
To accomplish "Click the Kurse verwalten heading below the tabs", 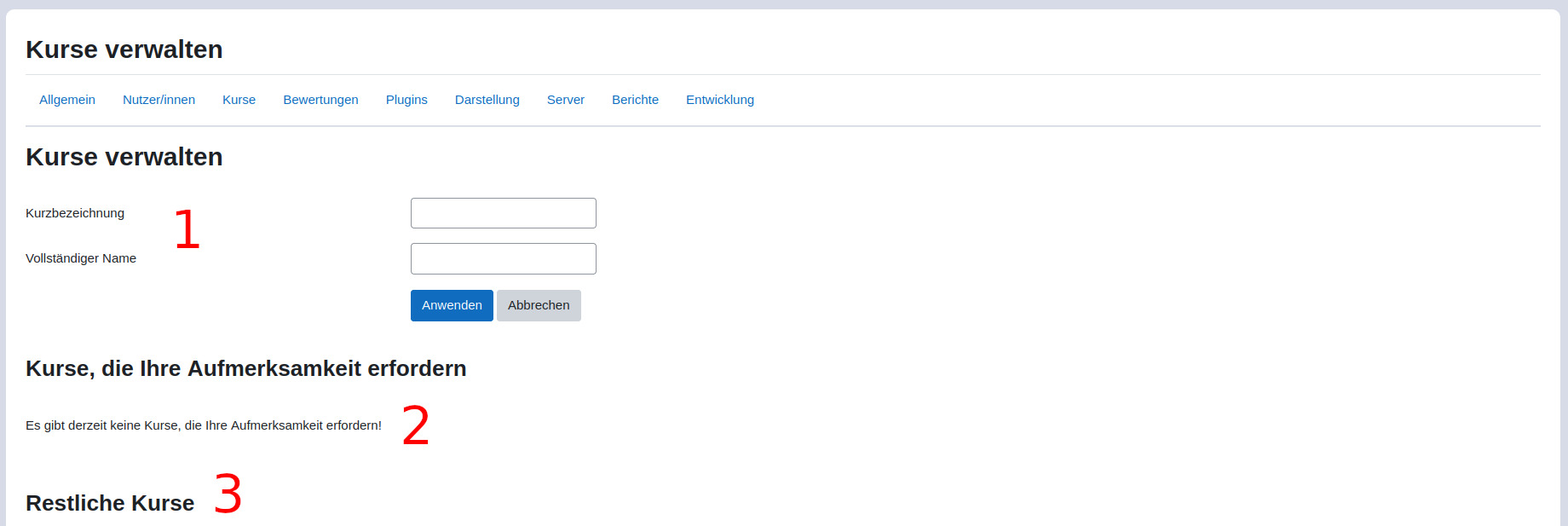I will tap(124, 157).
